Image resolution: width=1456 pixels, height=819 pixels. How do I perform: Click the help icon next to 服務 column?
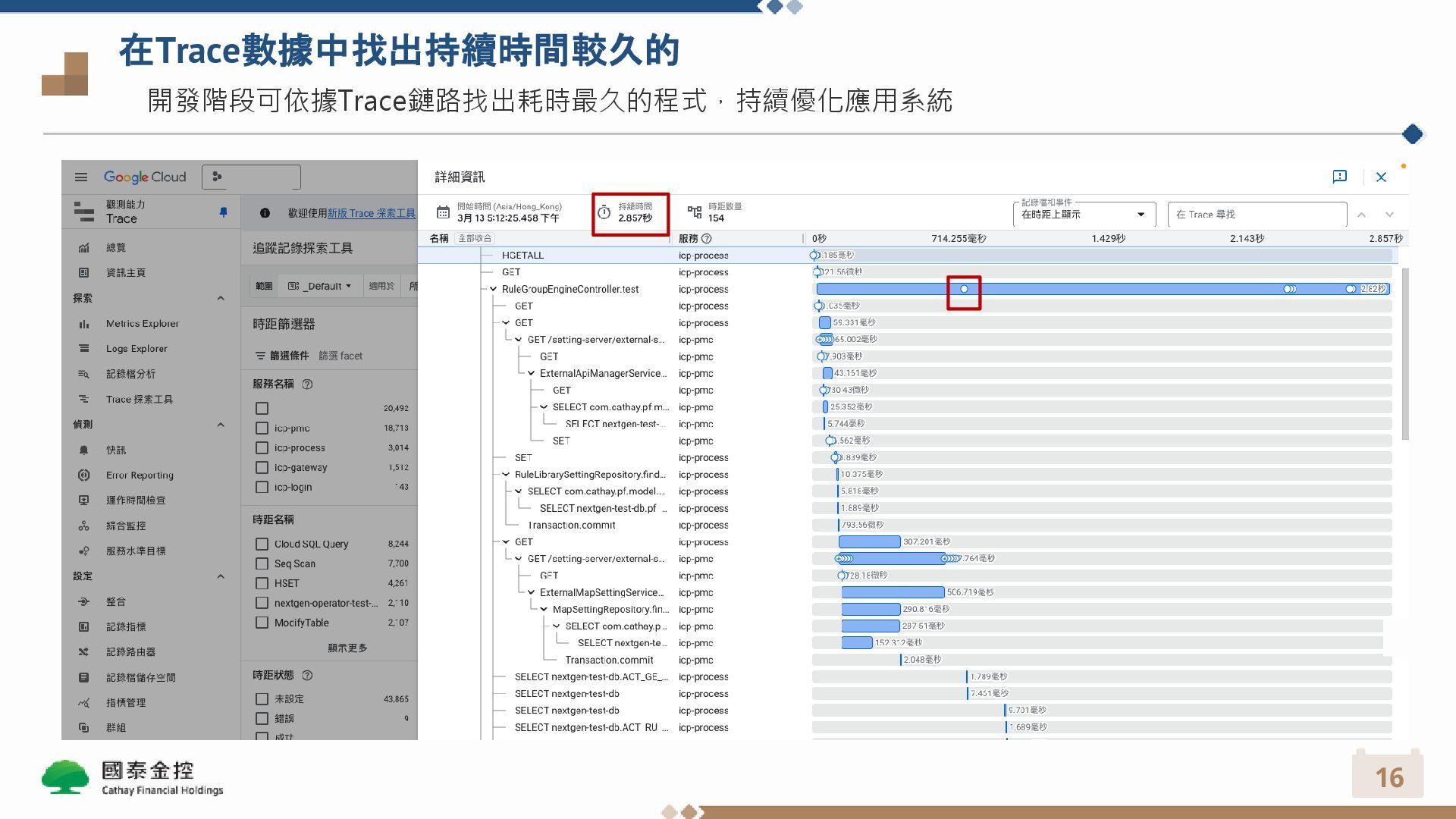tap(707, 238)
